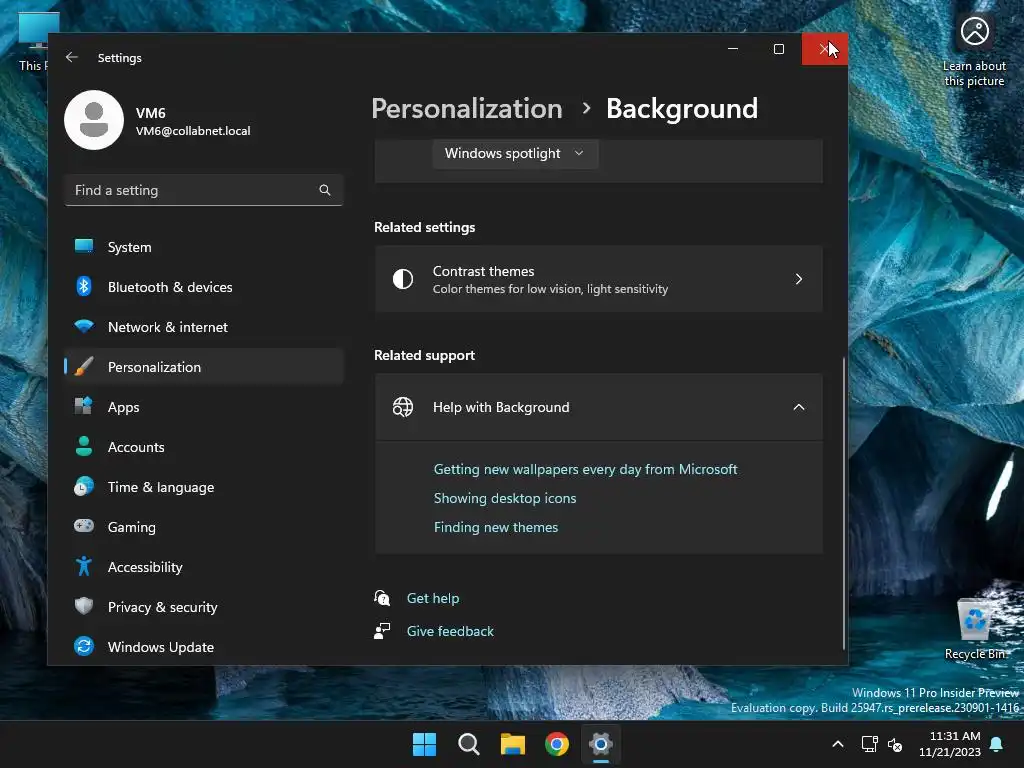
Task: Click the VM6@collabnet.local account text
Action: coord(193,131)
